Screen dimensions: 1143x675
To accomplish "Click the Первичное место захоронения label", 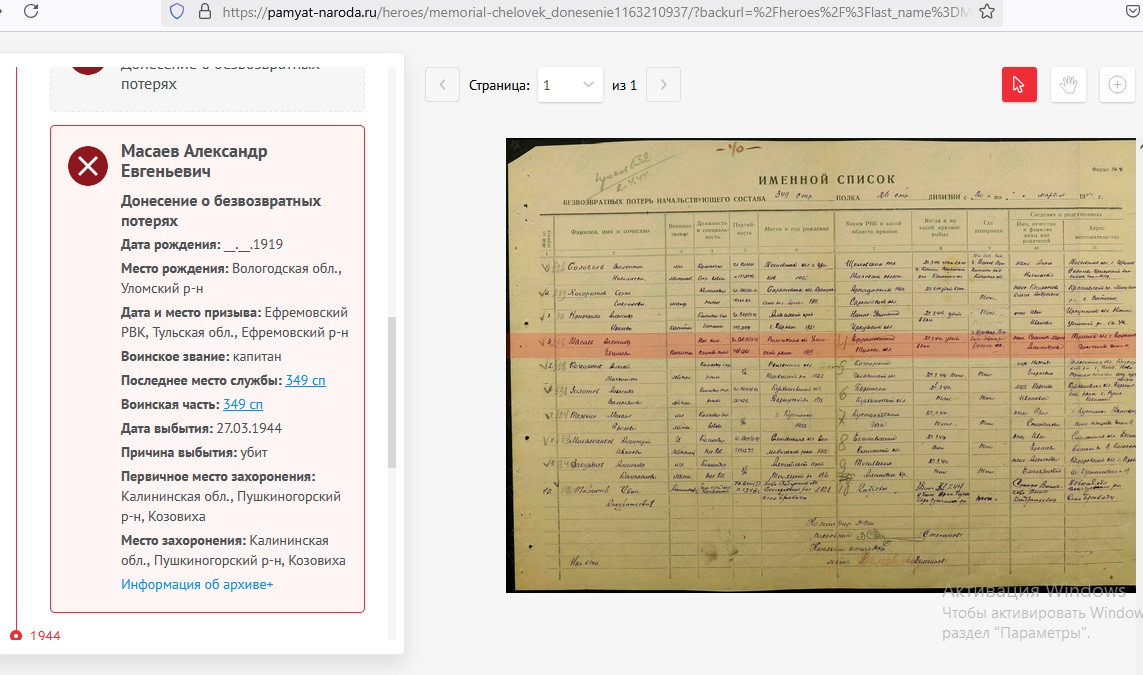I will point(218,476).
